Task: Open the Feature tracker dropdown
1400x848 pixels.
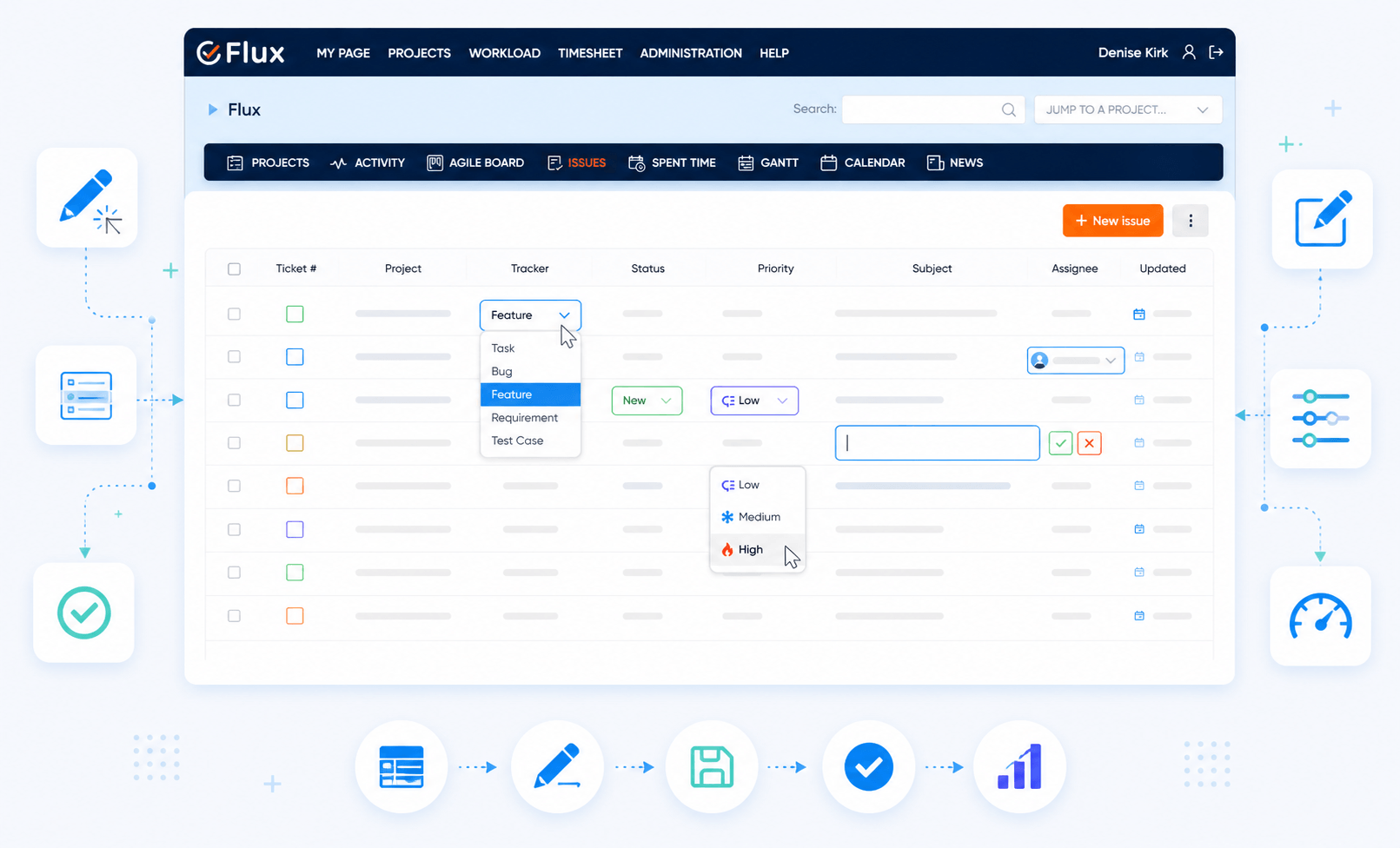Action: 530,315
